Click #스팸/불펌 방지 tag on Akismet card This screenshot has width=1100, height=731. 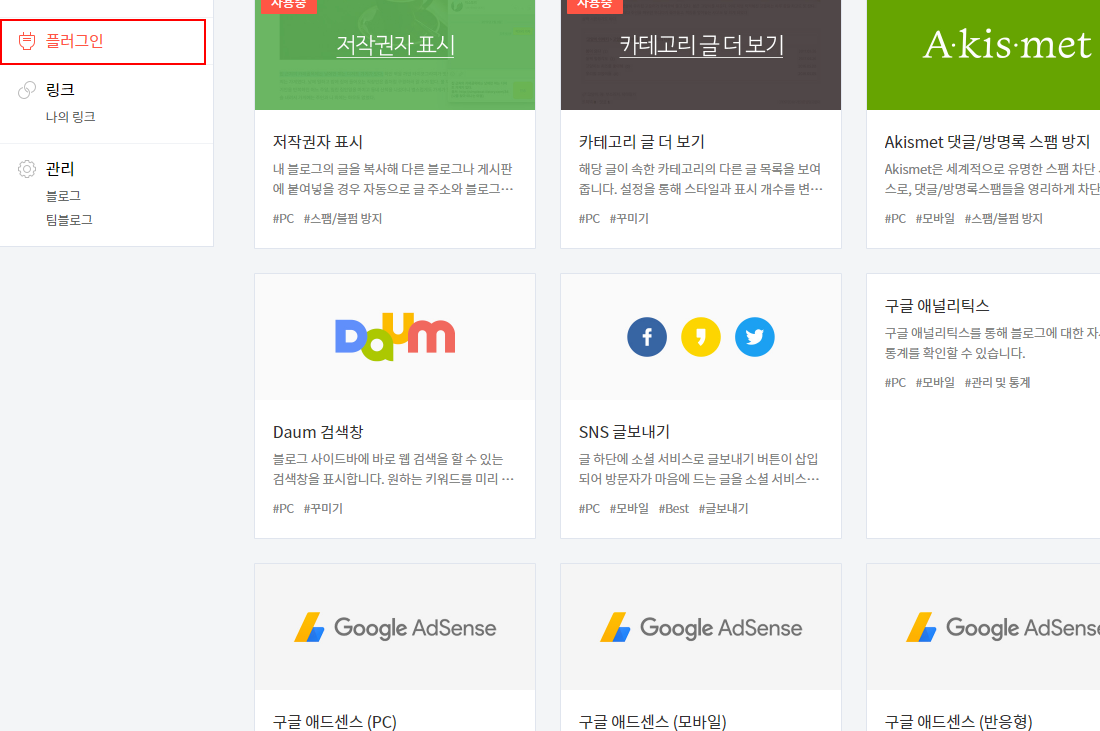[x=1003, y=219]
